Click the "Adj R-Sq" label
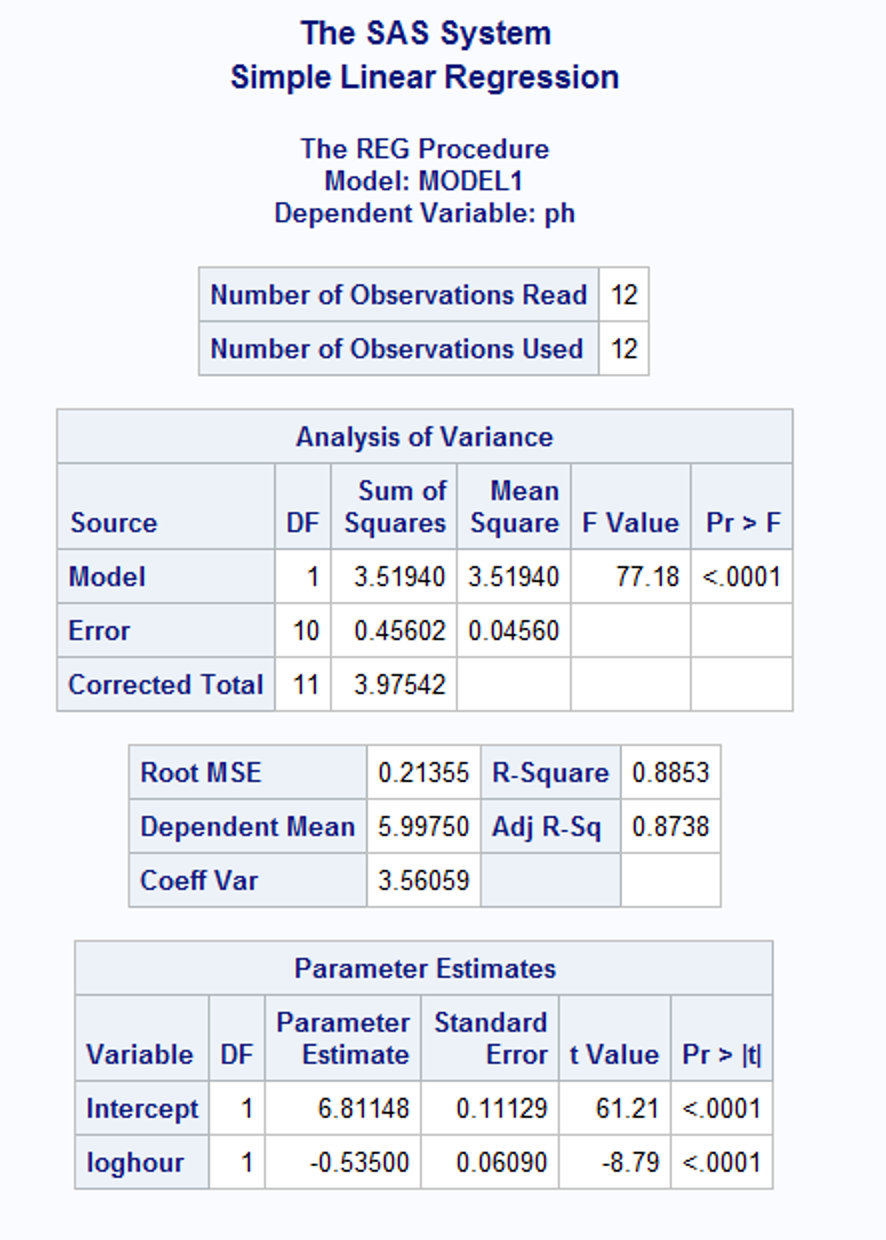This screenshot has width=886, height=1240. 547,827
